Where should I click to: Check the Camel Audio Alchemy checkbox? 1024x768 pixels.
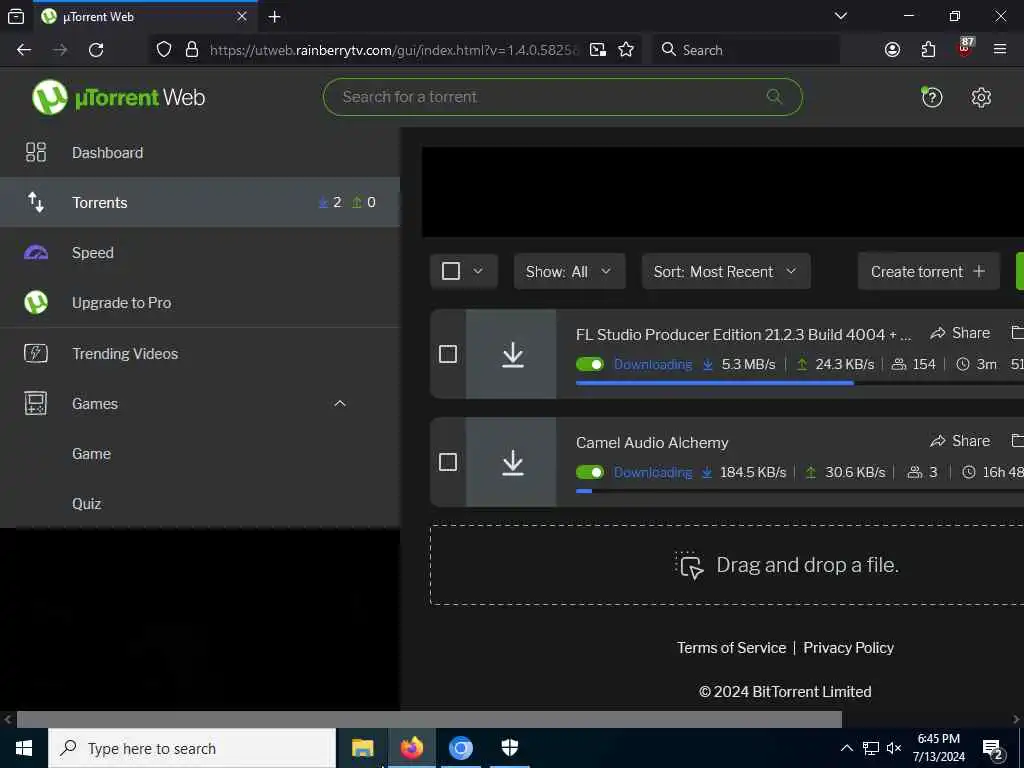pyautogui.click(x=447, y=462)
